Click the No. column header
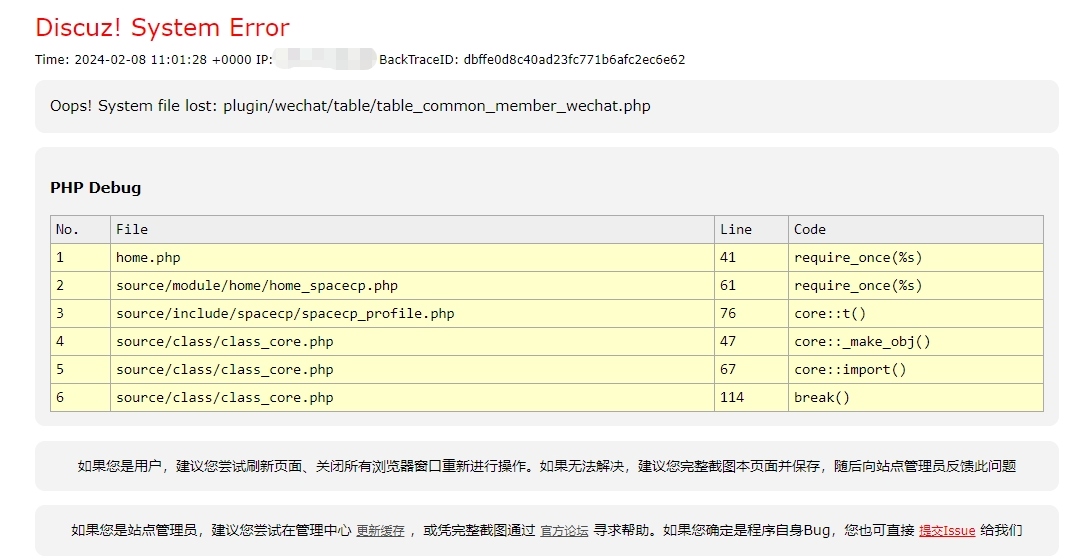Image resolution: width=1065 pixels, height=559 pixels. pos(67,229)
